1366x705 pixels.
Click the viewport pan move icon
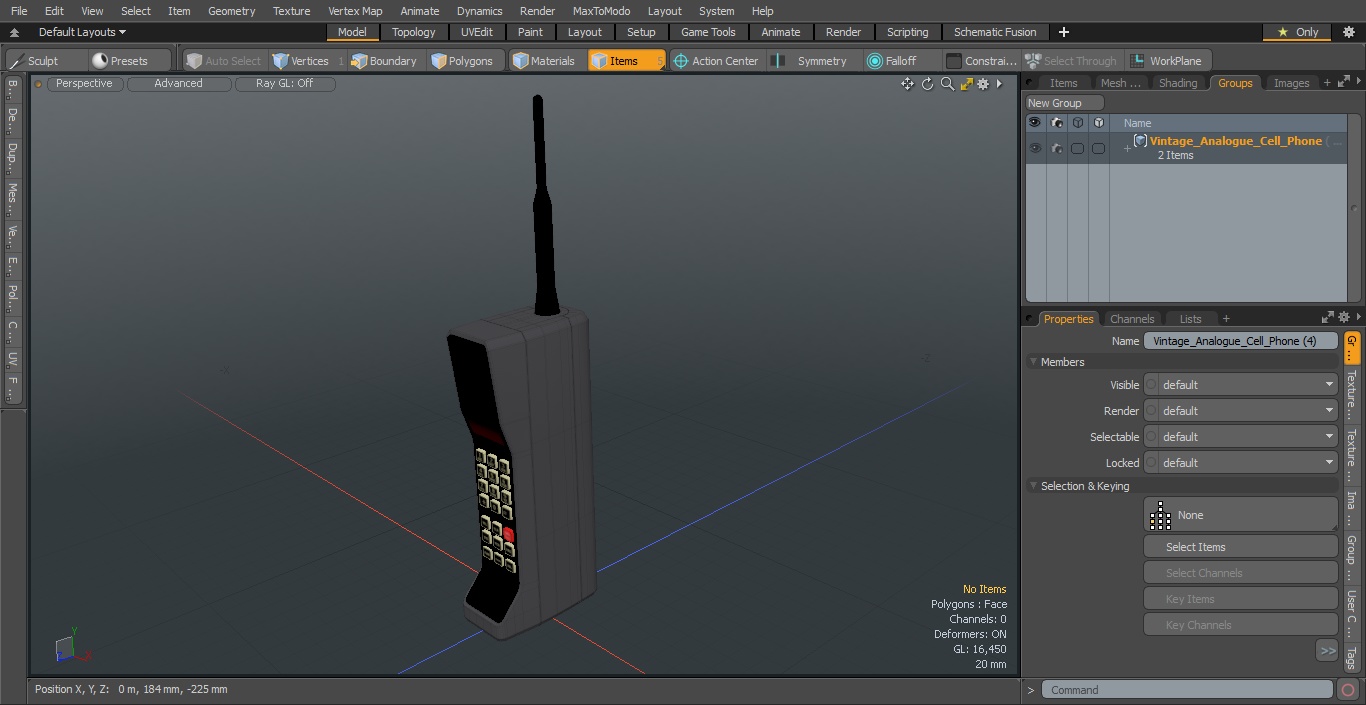tap(907, 84)
